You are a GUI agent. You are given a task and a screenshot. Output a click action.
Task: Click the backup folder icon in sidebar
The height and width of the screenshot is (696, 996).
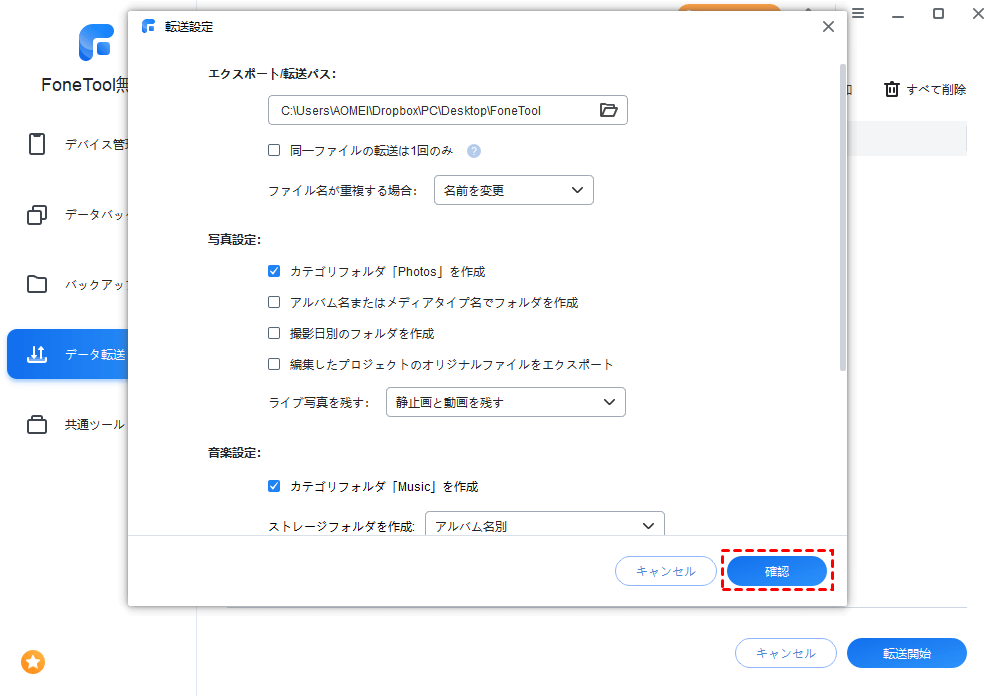click(x=37, y=284)
